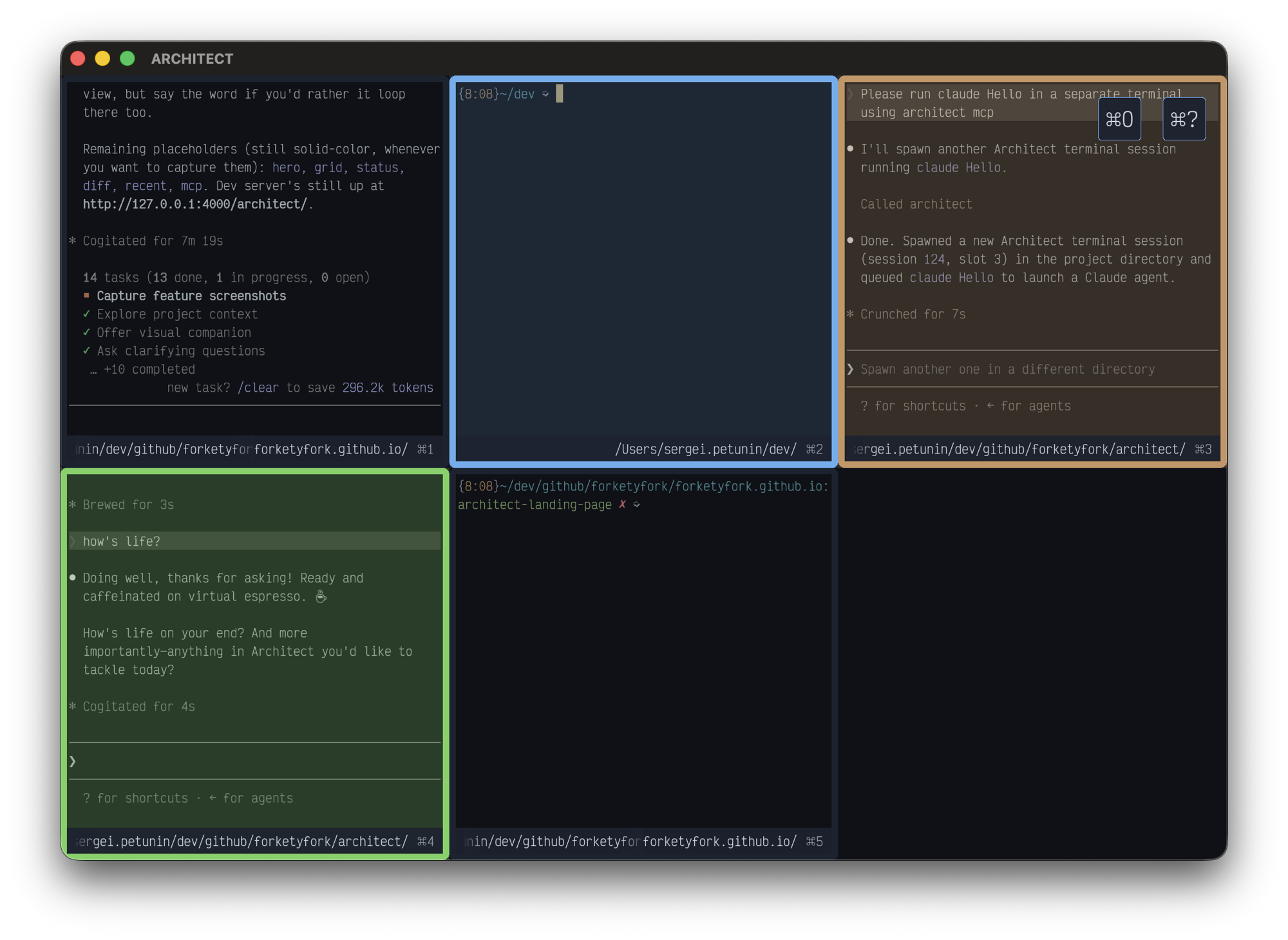
Task: Select the ⌘2 terminal label
Action: pyautogui.click(x=814, y=449)
